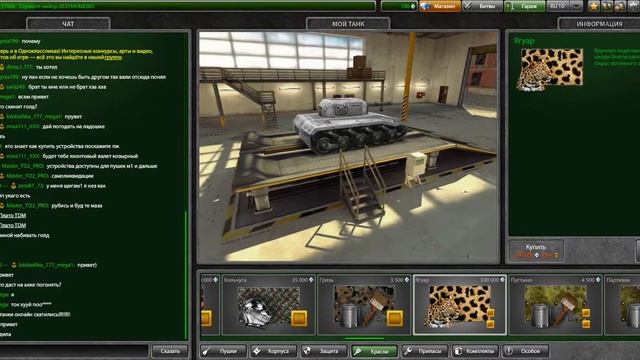Click the gold star icon in top bar
Screen dimensions: 640x360
coord(594,6)
